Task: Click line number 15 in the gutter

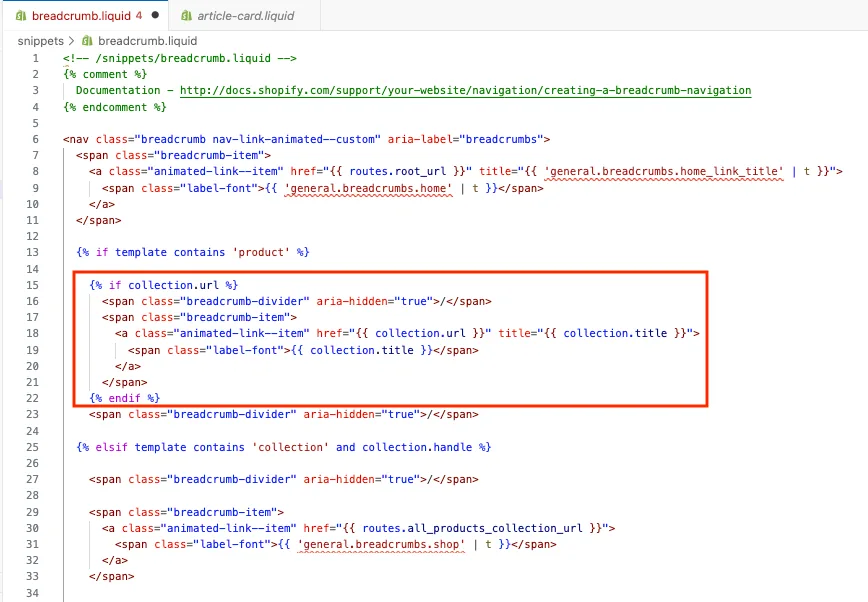Action: (x=33, y=285)
